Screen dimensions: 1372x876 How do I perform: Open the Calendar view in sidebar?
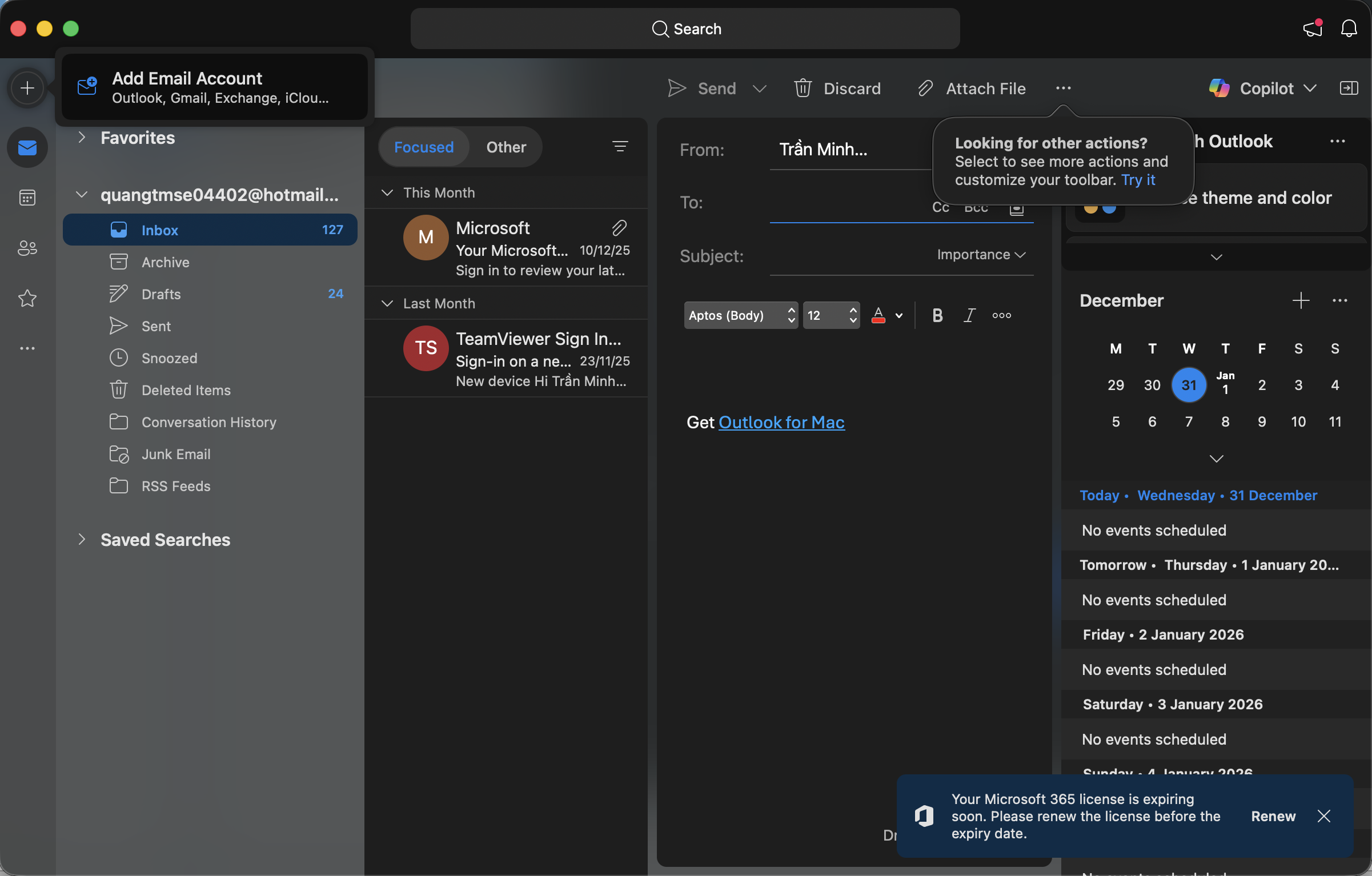click(27, 198)
